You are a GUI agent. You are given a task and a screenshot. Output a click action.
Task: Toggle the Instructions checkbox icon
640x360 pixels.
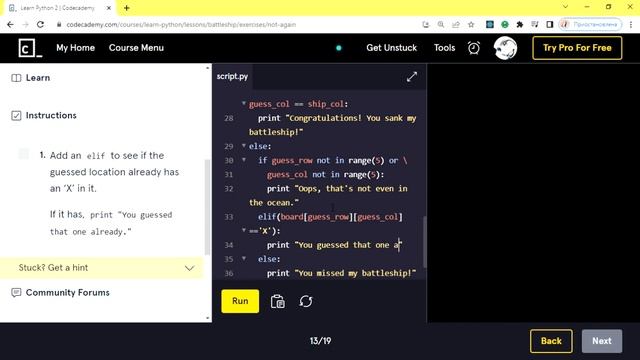pyautogui.click(x=16, y=116)
